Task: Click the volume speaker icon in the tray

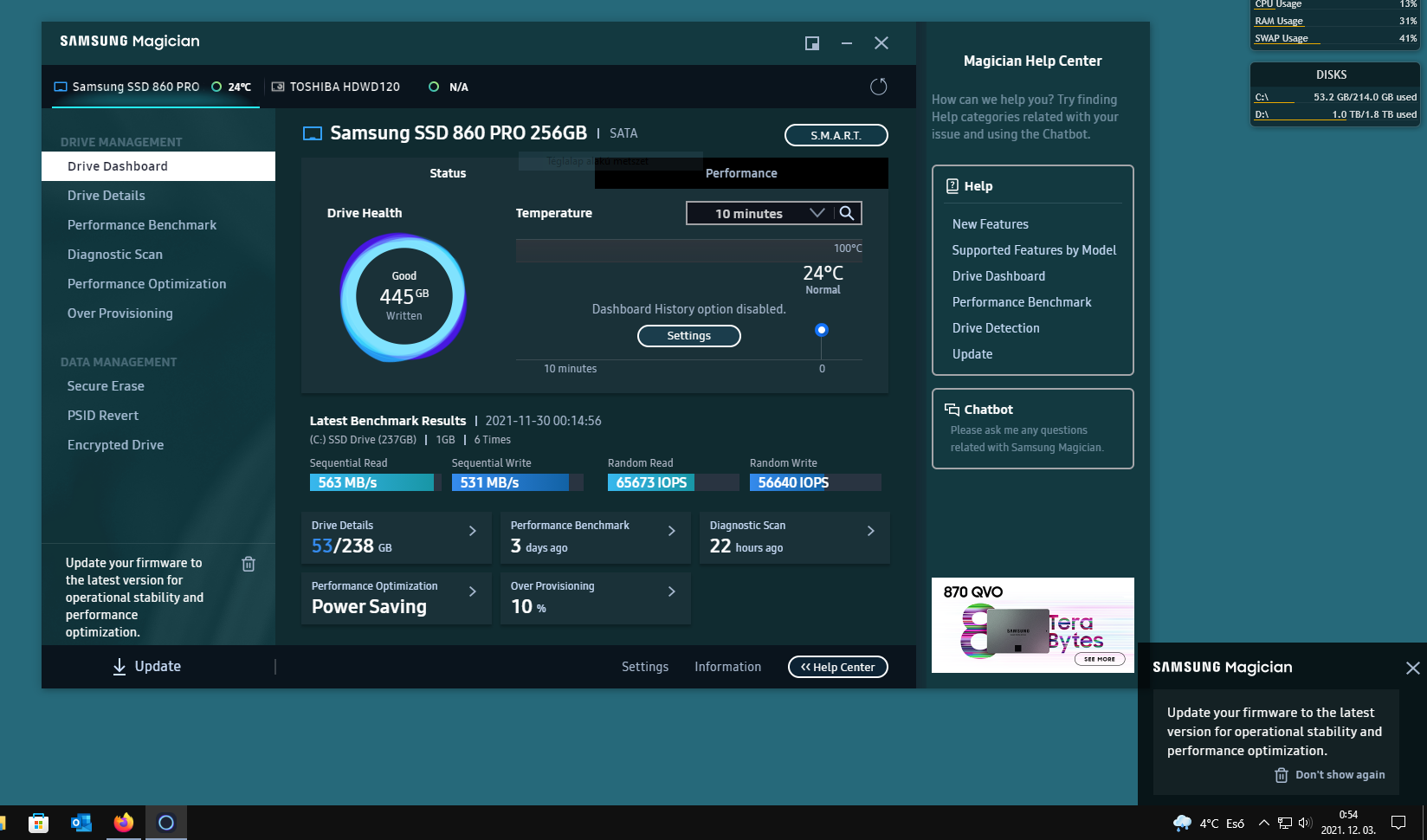Action: tap(1305, 823)
